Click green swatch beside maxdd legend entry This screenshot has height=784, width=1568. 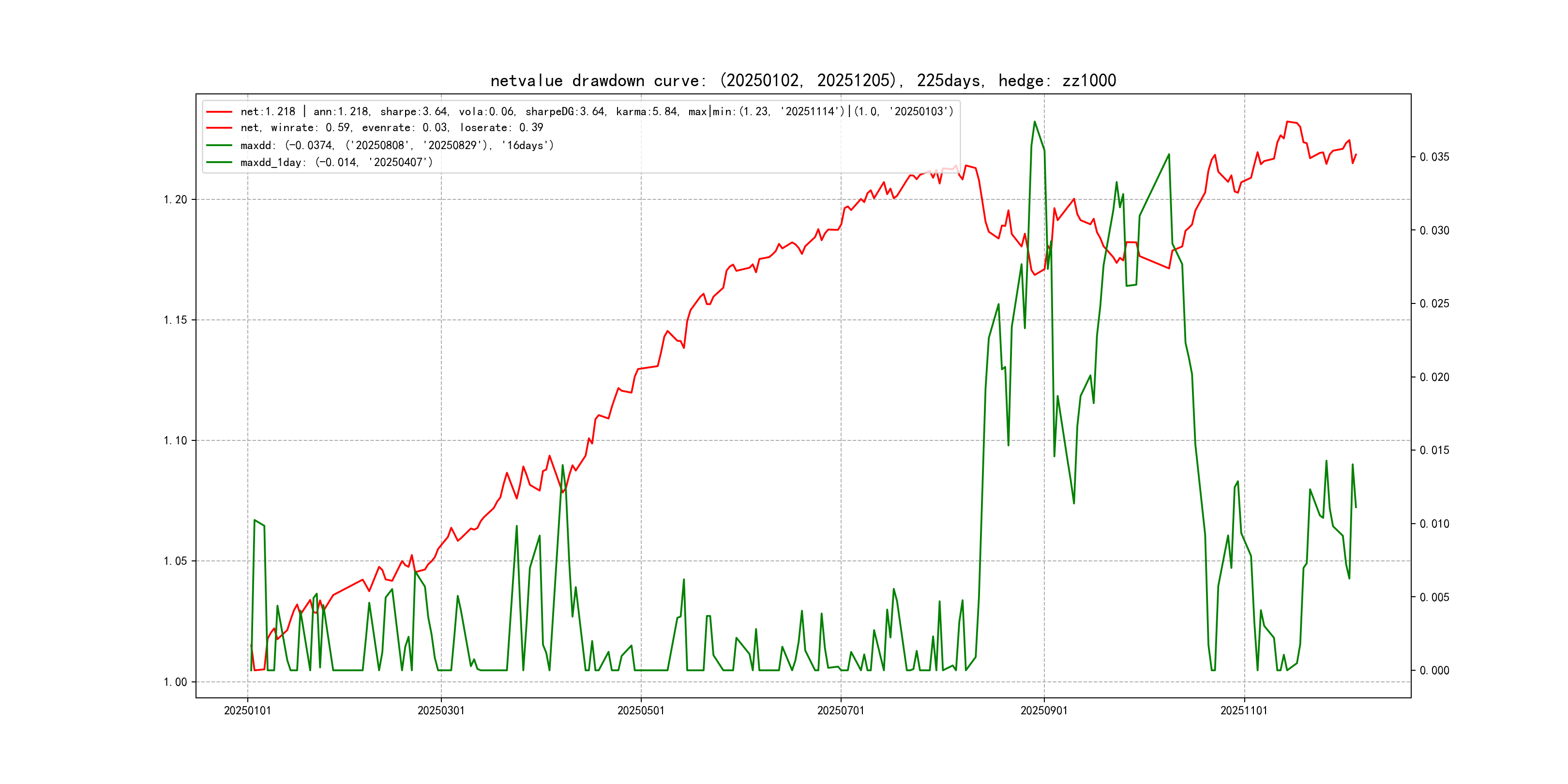219,146
